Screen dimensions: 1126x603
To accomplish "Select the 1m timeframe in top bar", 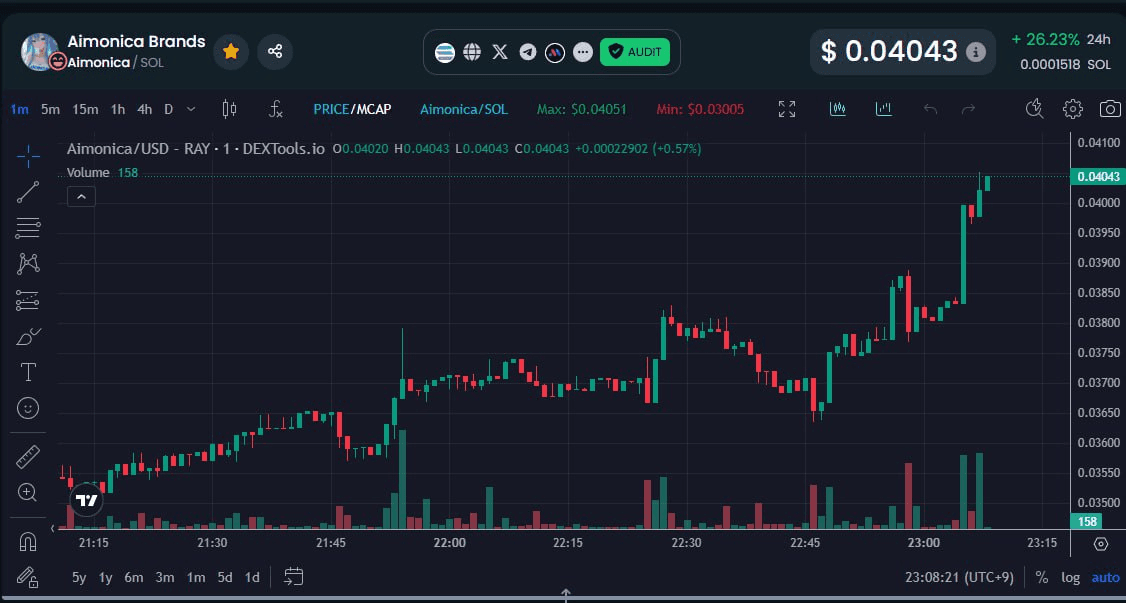I will coord(19,109).
